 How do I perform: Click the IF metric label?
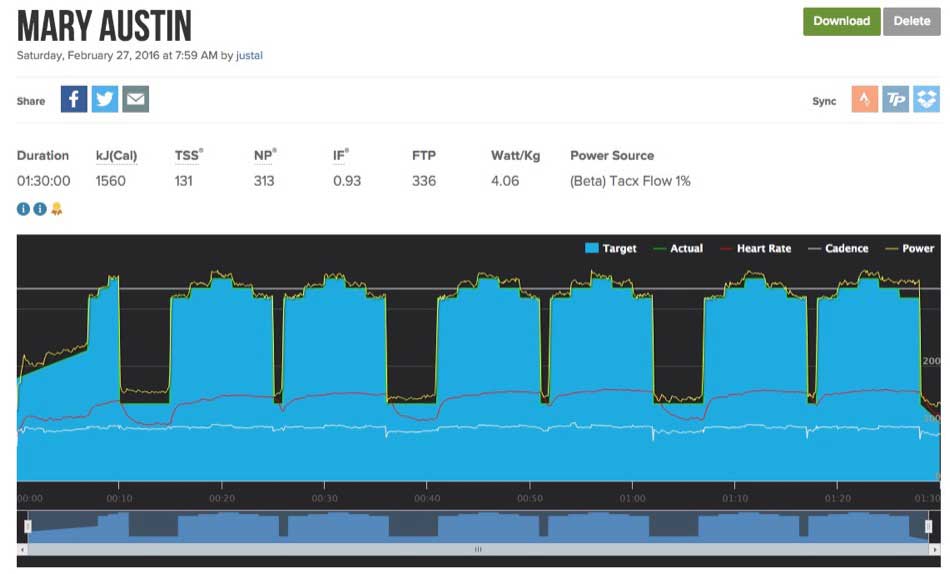[340, 156]
